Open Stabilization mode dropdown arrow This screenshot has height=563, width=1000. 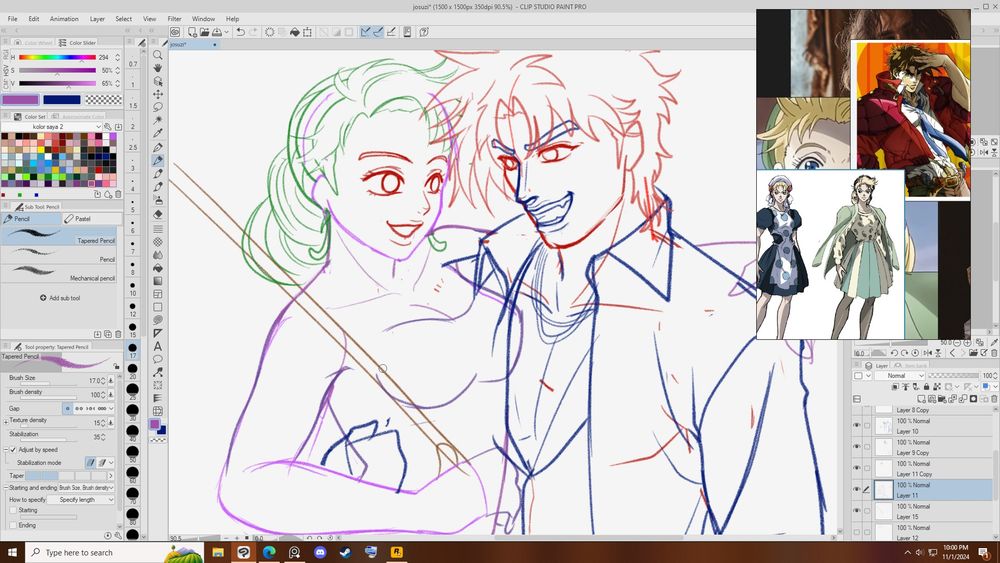[x=111, y=462]
